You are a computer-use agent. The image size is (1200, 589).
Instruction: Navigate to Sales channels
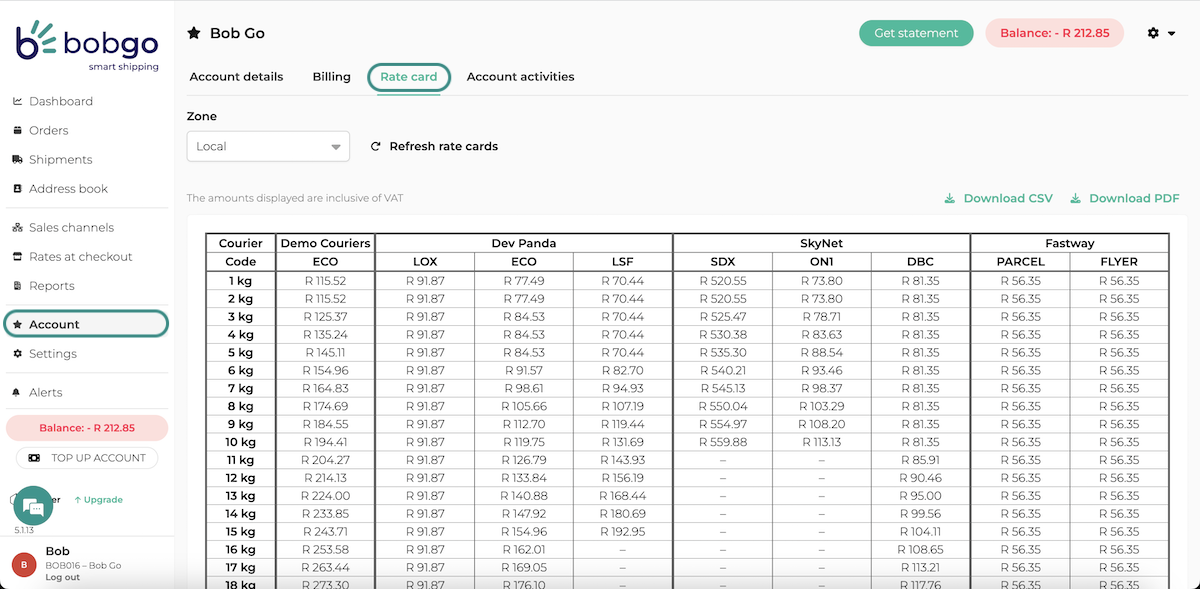pos(71,227)
